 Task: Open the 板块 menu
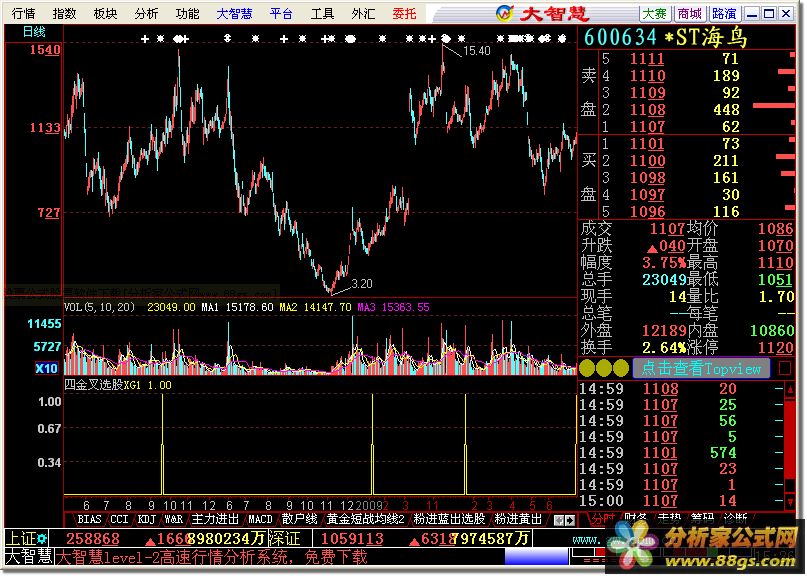(106, 13)
